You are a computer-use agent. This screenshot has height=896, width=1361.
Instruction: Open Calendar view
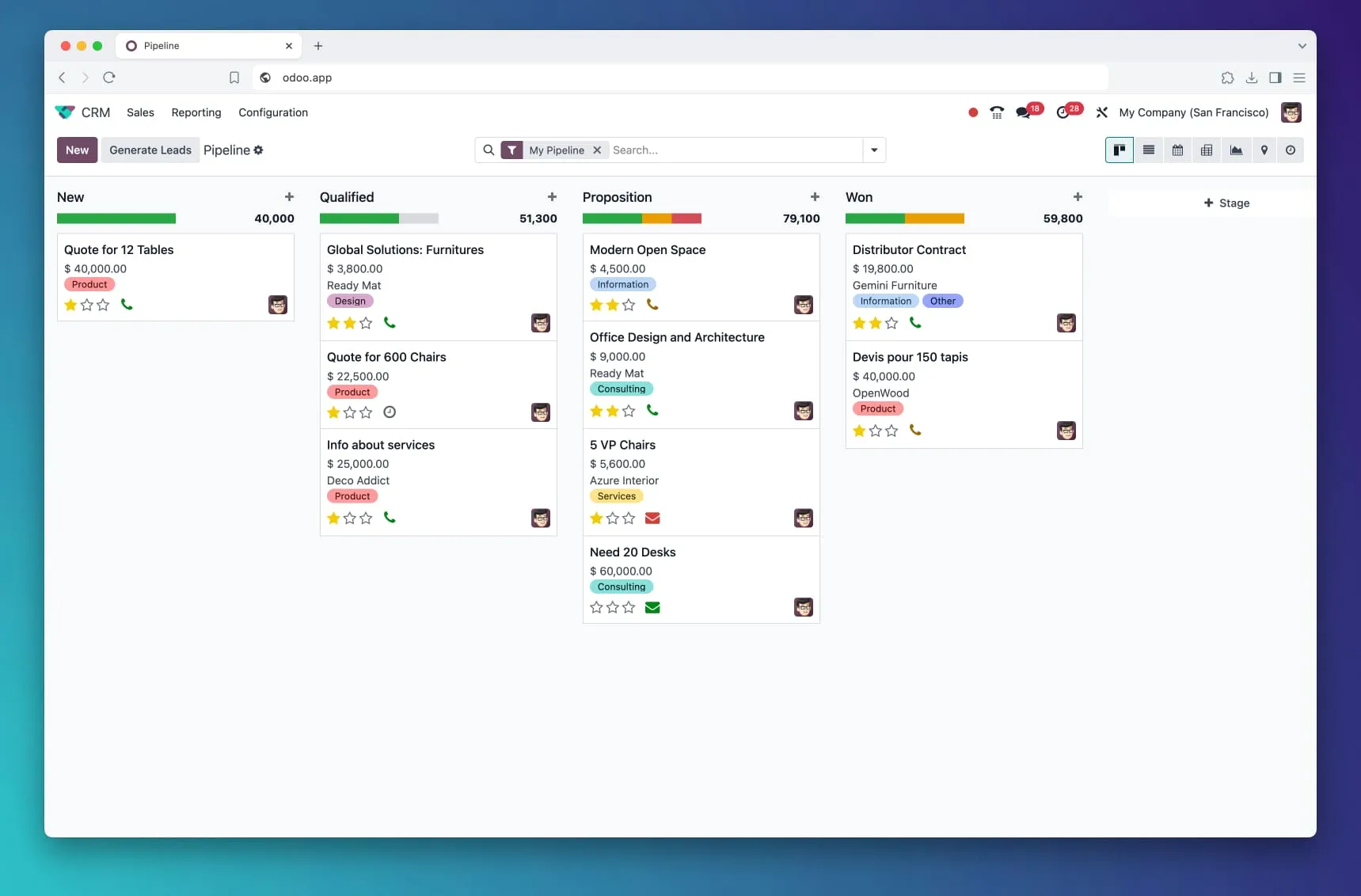click(x=1177, y=150)
